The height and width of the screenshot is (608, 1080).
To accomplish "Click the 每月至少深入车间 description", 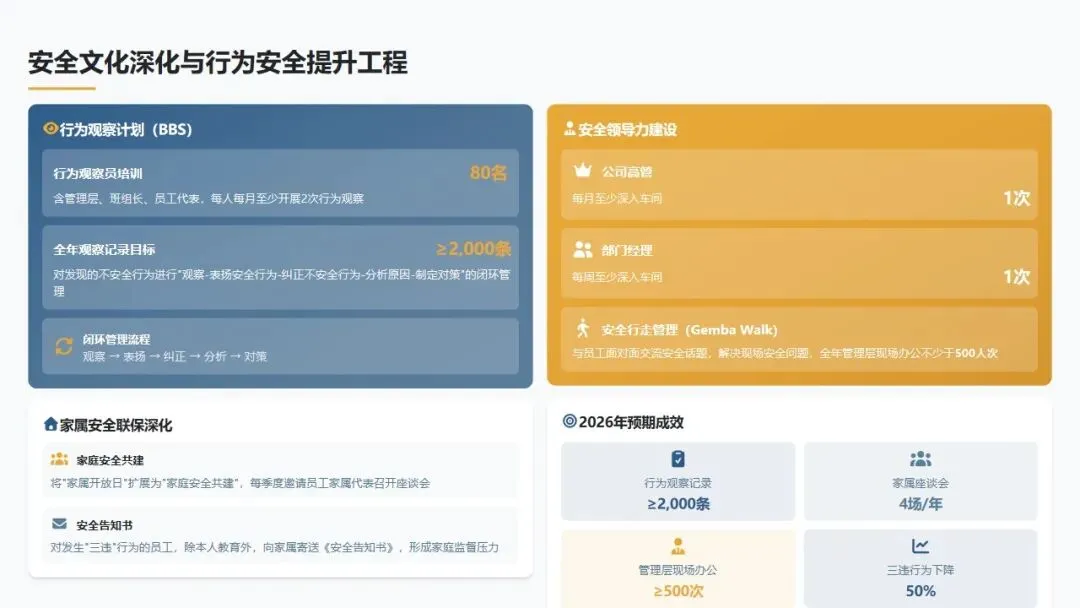I will pyautogui.click(x=616, y=198).
